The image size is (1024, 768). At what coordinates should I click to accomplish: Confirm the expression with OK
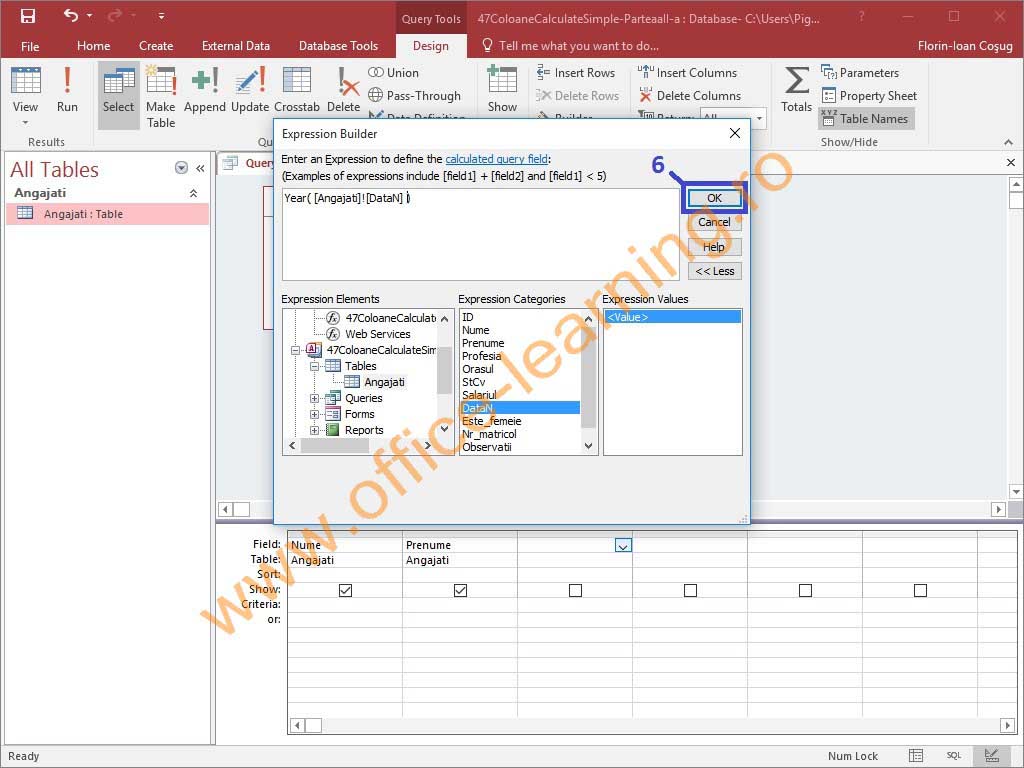click(x=714, y=198)
